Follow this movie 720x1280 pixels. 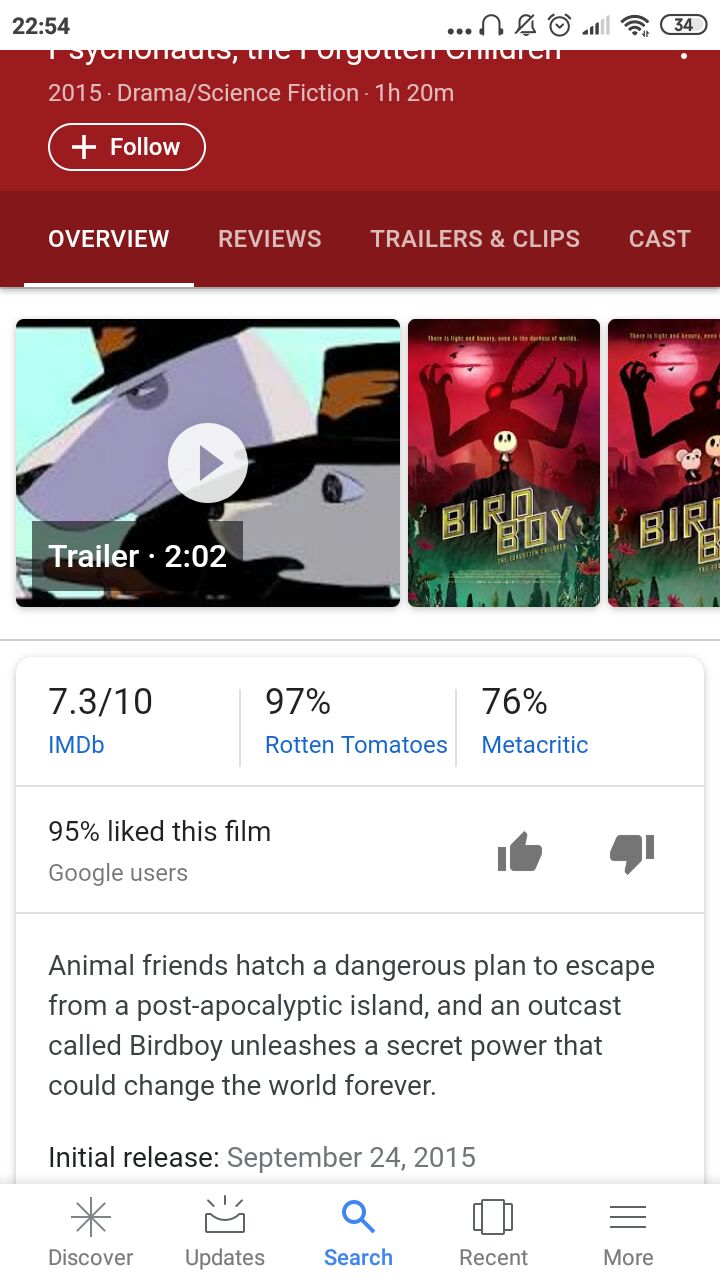(x=127, y=147)
